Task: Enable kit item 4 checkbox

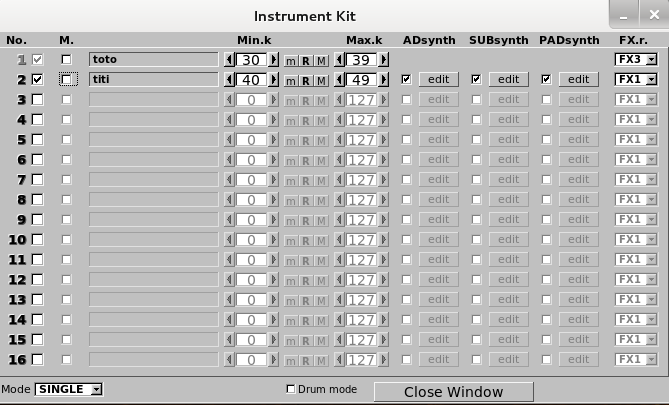Action: point(38,119)
